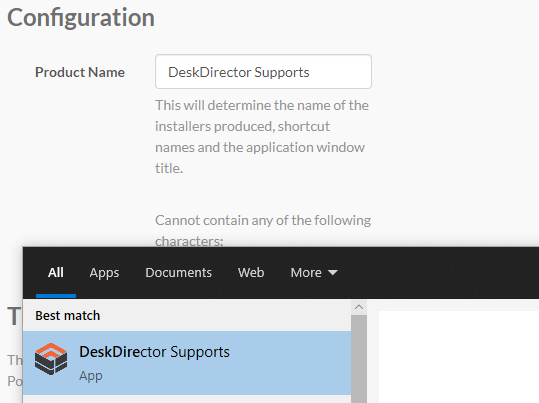
Task: Click the search results scroll up arrow
Action: (x=359, y=307)
